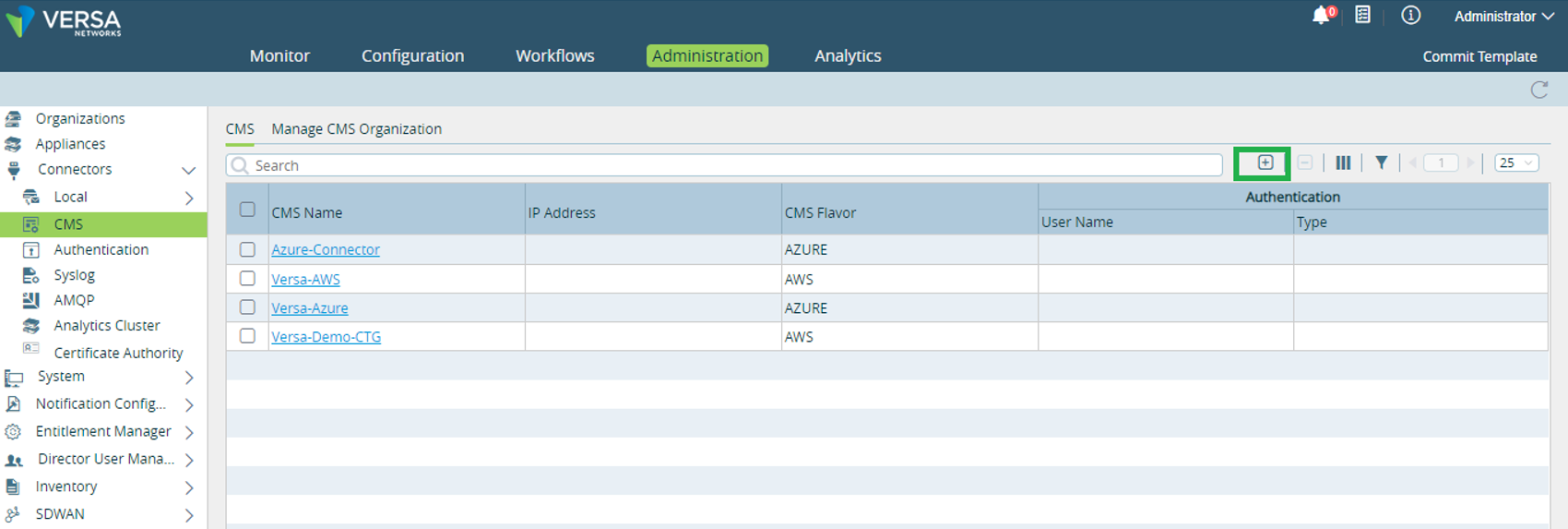1568x529 pixels.
Task: Click the search magnifier icon
Action: [x=240, y=165]
